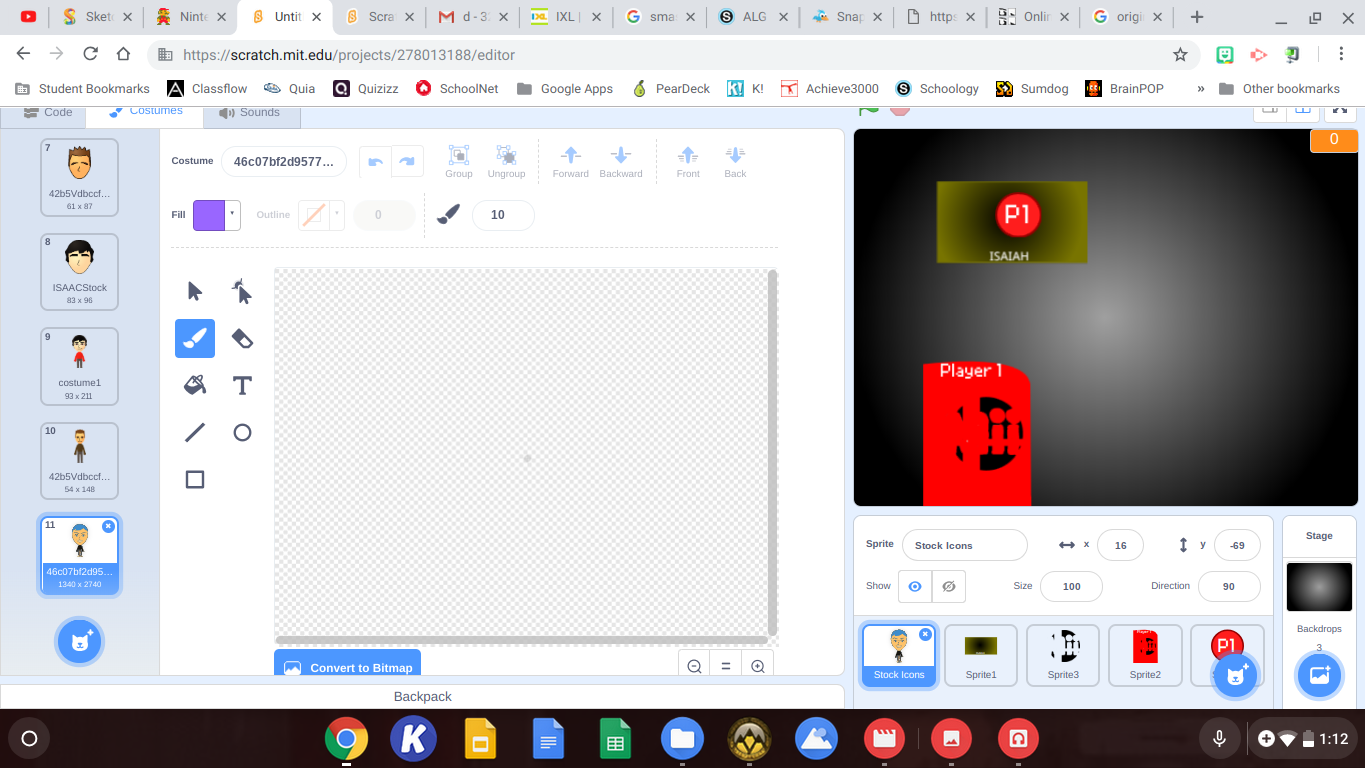The width and height of the screenshot is (1365, 768).
Task: Select the Fill bucket tool
Action: [195, 385]
